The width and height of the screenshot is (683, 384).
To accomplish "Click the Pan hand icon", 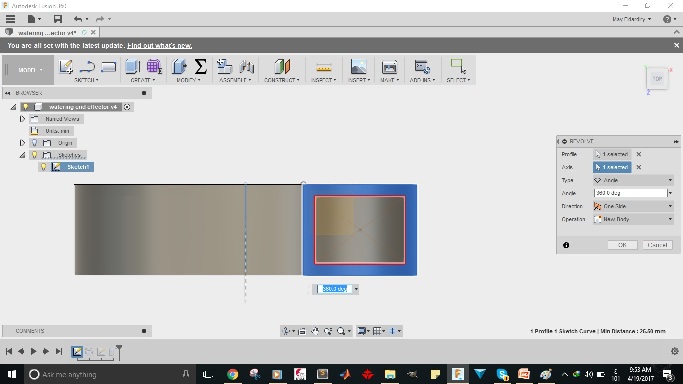I will 315,331.
